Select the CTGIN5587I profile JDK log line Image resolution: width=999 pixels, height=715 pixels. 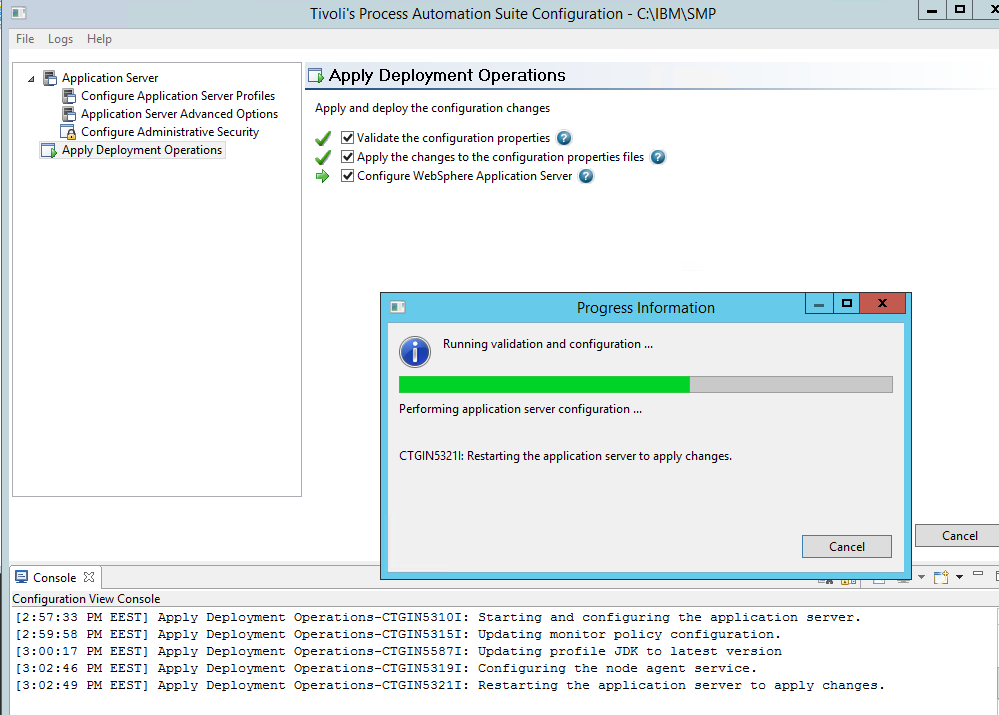pyautogui.click(x=399, y=652)
